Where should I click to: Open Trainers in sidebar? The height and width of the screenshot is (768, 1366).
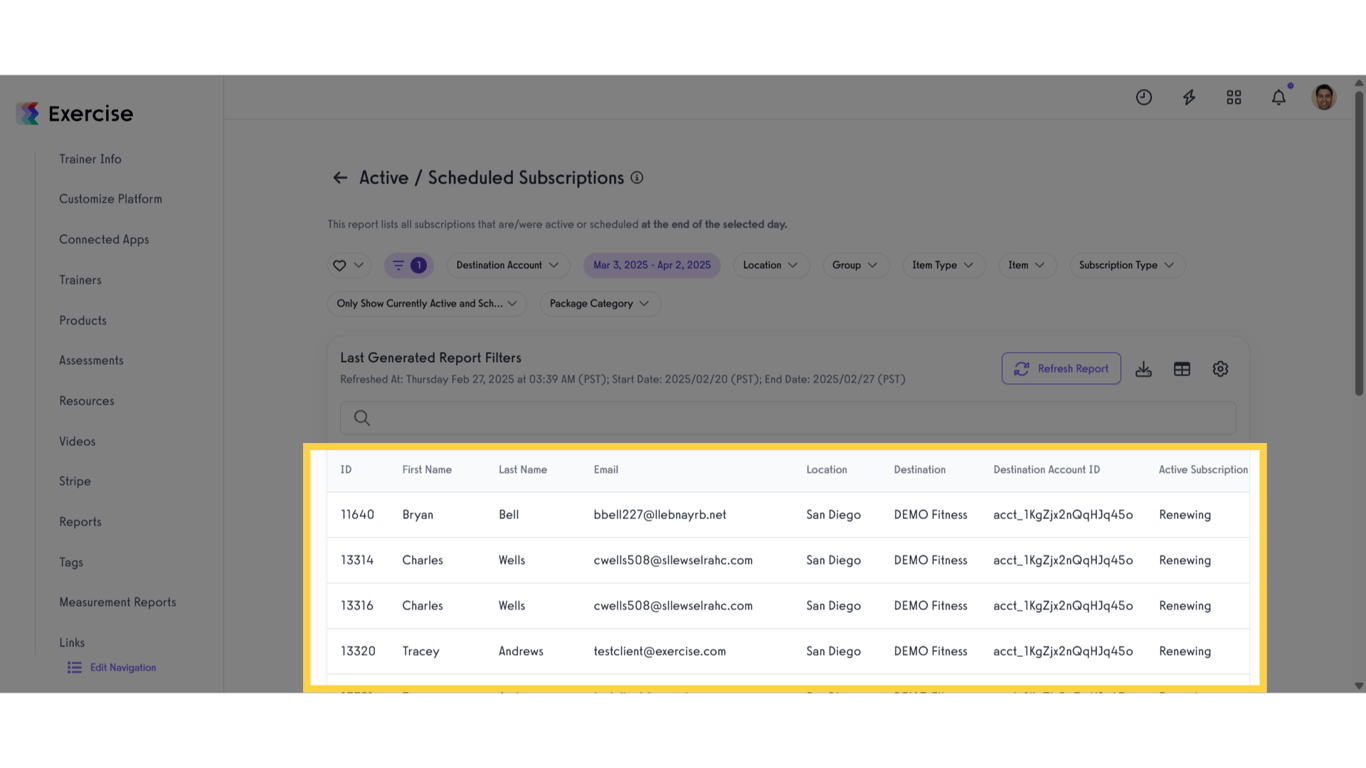tap(80, 280)
